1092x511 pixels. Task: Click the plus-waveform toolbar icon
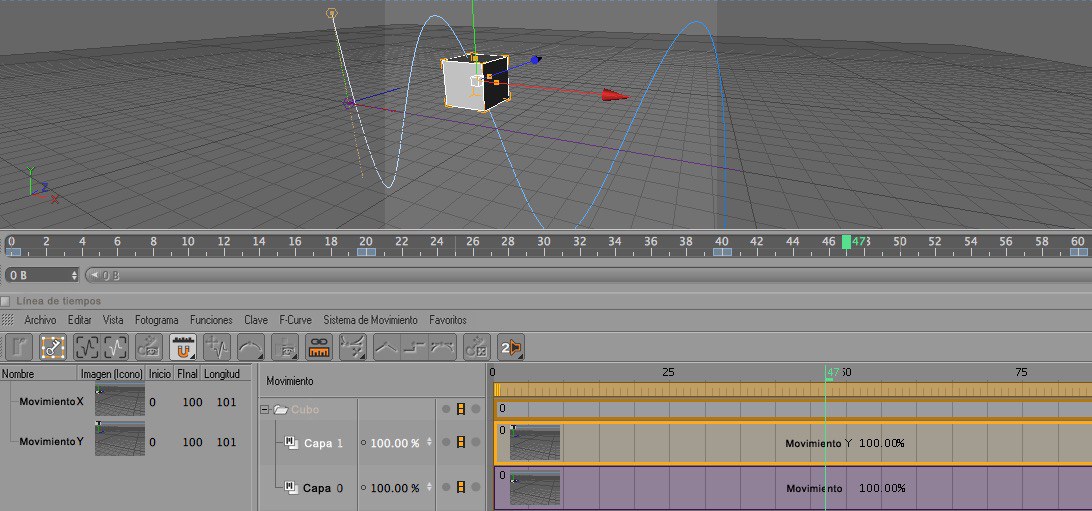click(216, 347)
